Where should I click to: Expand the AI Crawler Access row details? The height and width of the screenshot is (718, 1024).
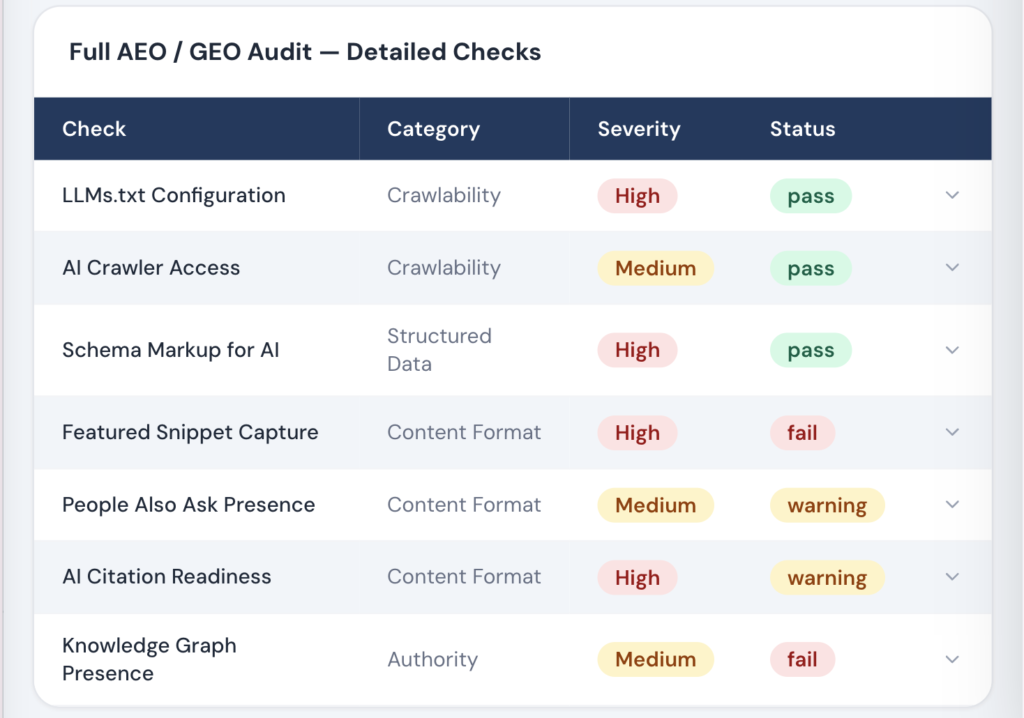coord(952,268)
